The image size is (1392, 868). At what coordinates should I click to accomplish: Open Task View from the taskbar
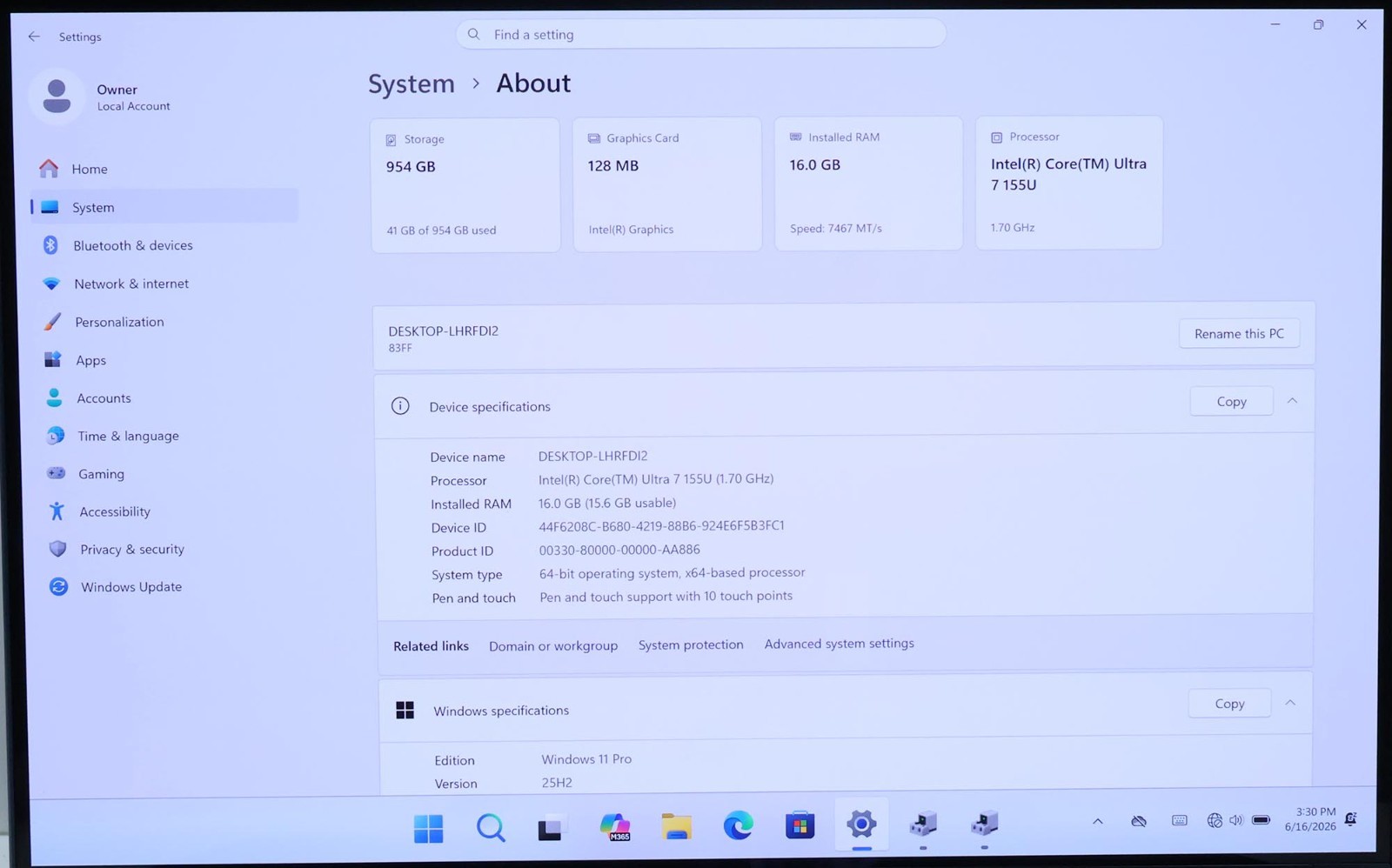click(x=550, y=827)
